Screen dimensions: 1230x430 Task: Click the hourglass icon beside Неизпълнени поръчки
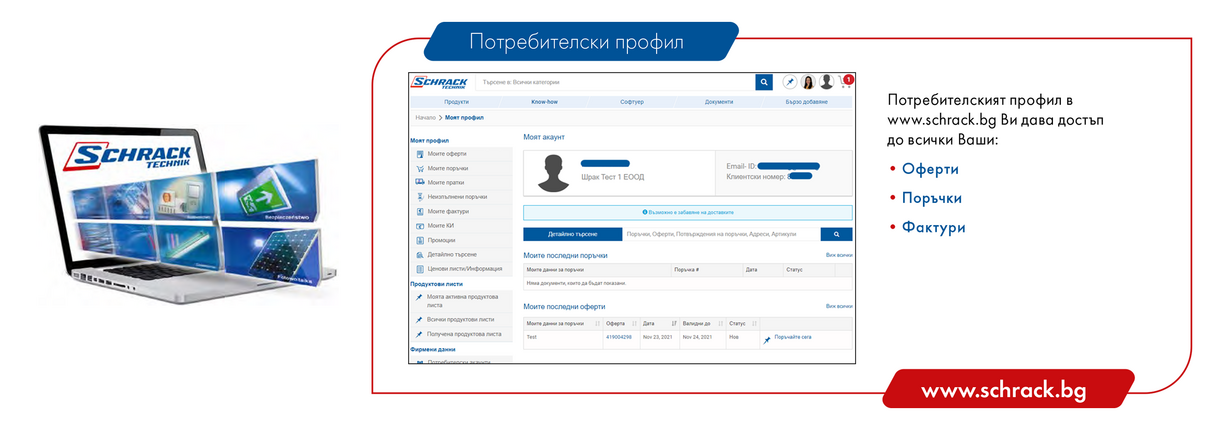tap(419, 197)
